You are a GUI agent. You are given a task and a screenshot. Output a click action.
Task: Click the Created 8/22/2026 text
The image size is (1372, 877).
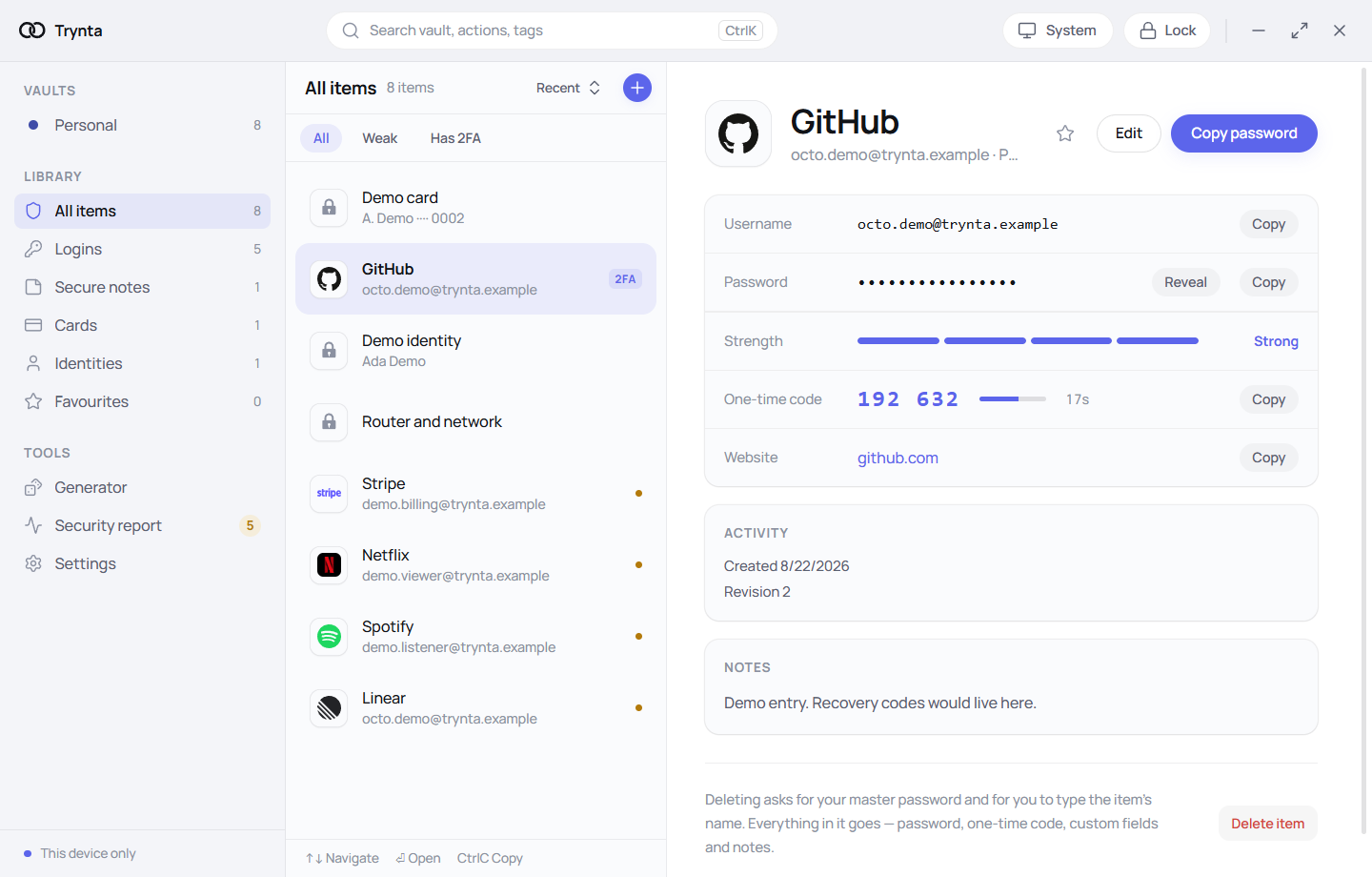pyautogui.click(x=786, y=566)
